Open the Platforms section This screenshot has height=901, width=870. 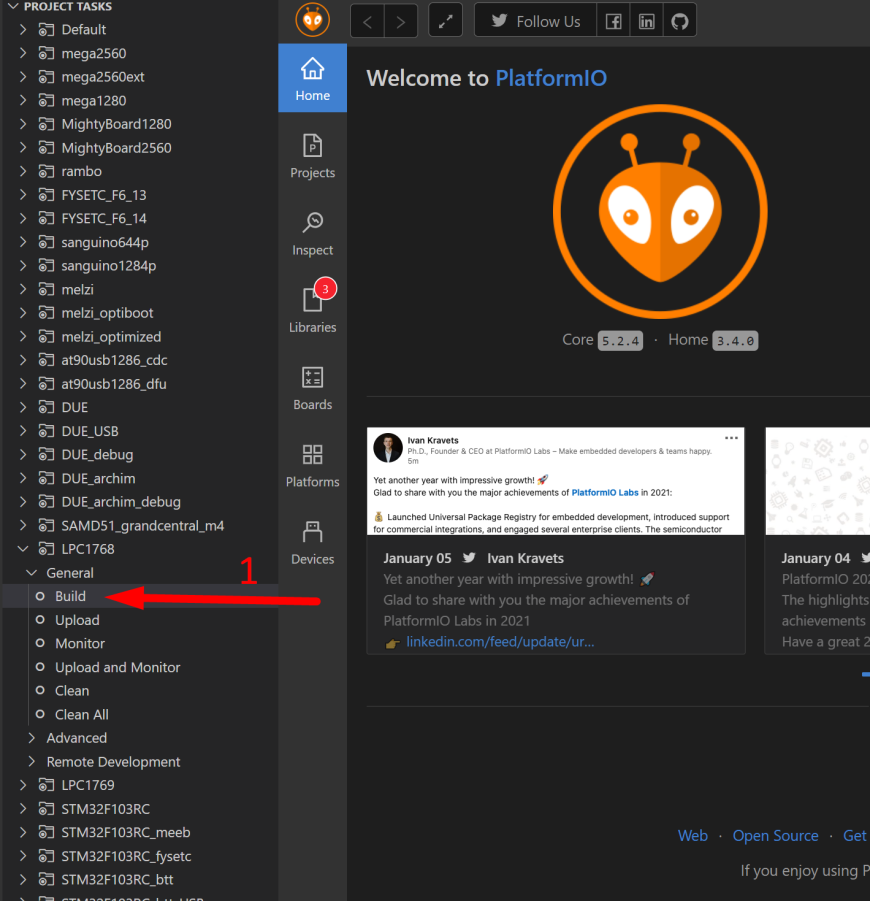point(313,465)
